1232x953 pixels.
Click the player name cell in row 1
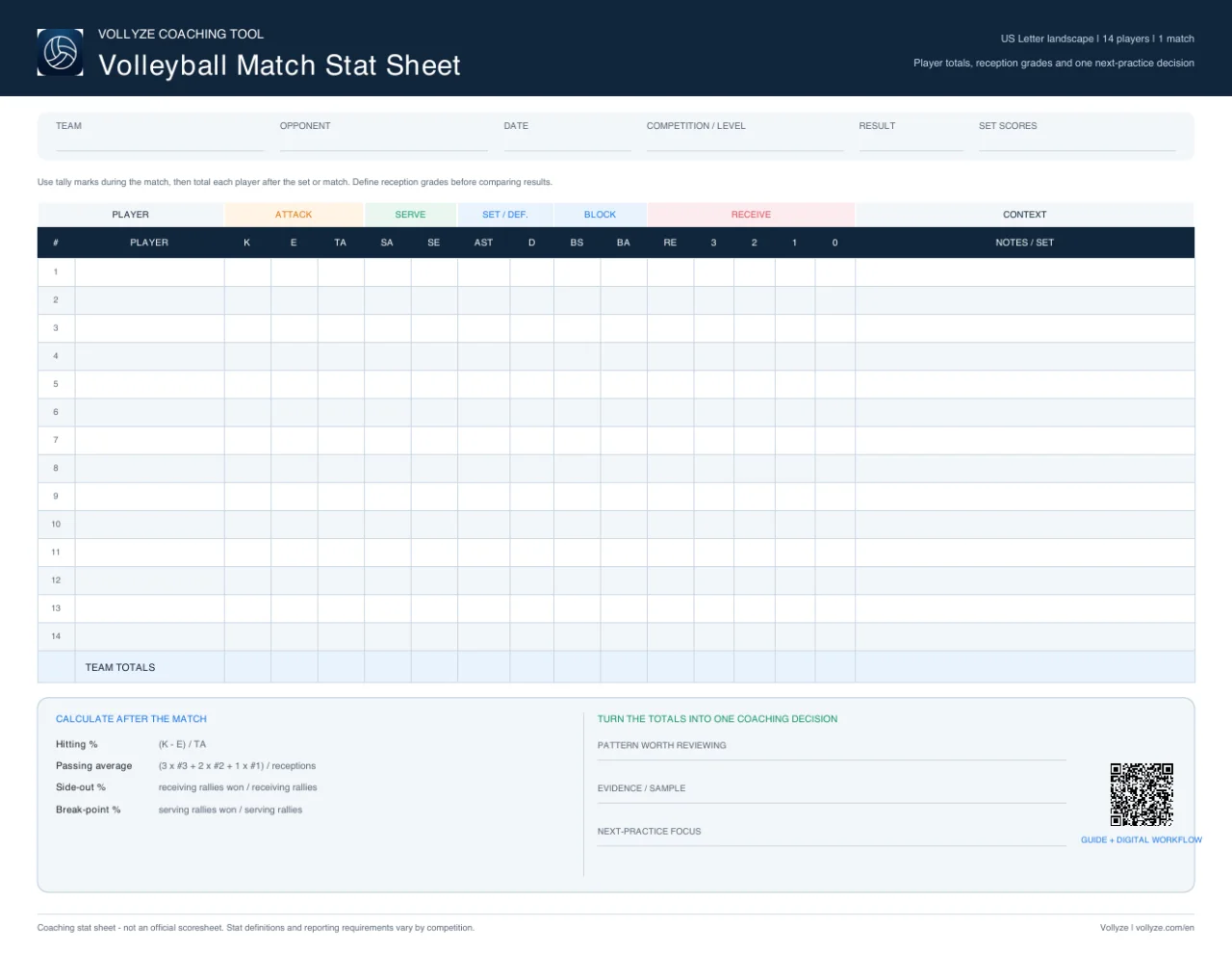(x=150, y=271)
